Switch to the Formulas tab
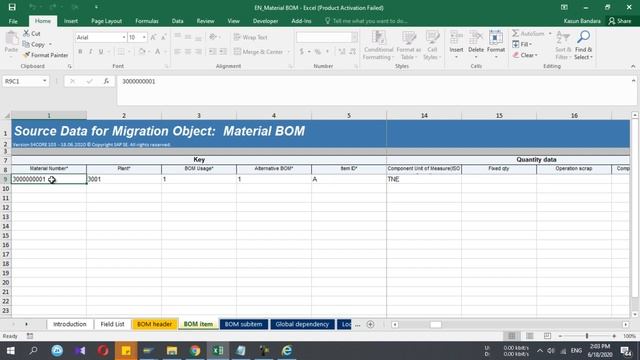This screenshot has width=640, height=360. click(x=147, y=21)
